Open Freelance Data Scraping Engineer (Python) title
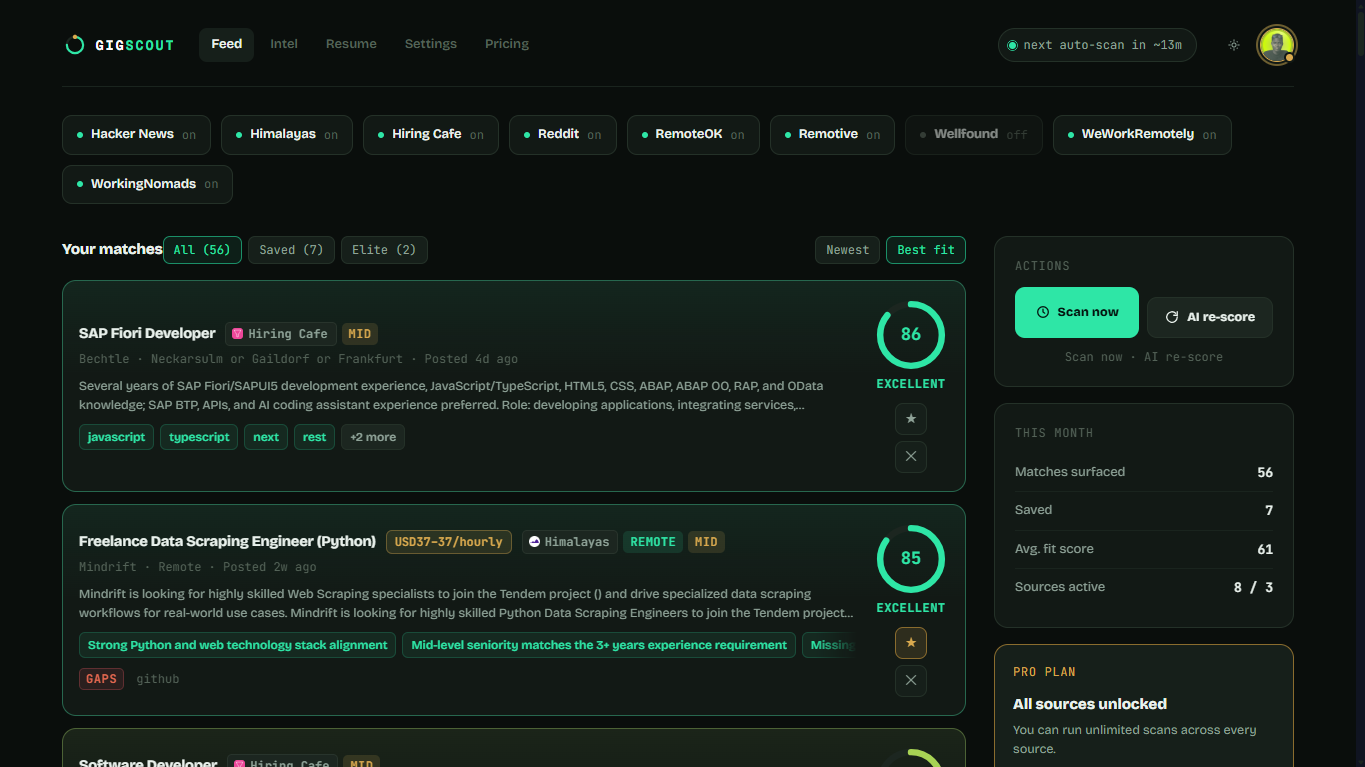 (x=227, y=542)
